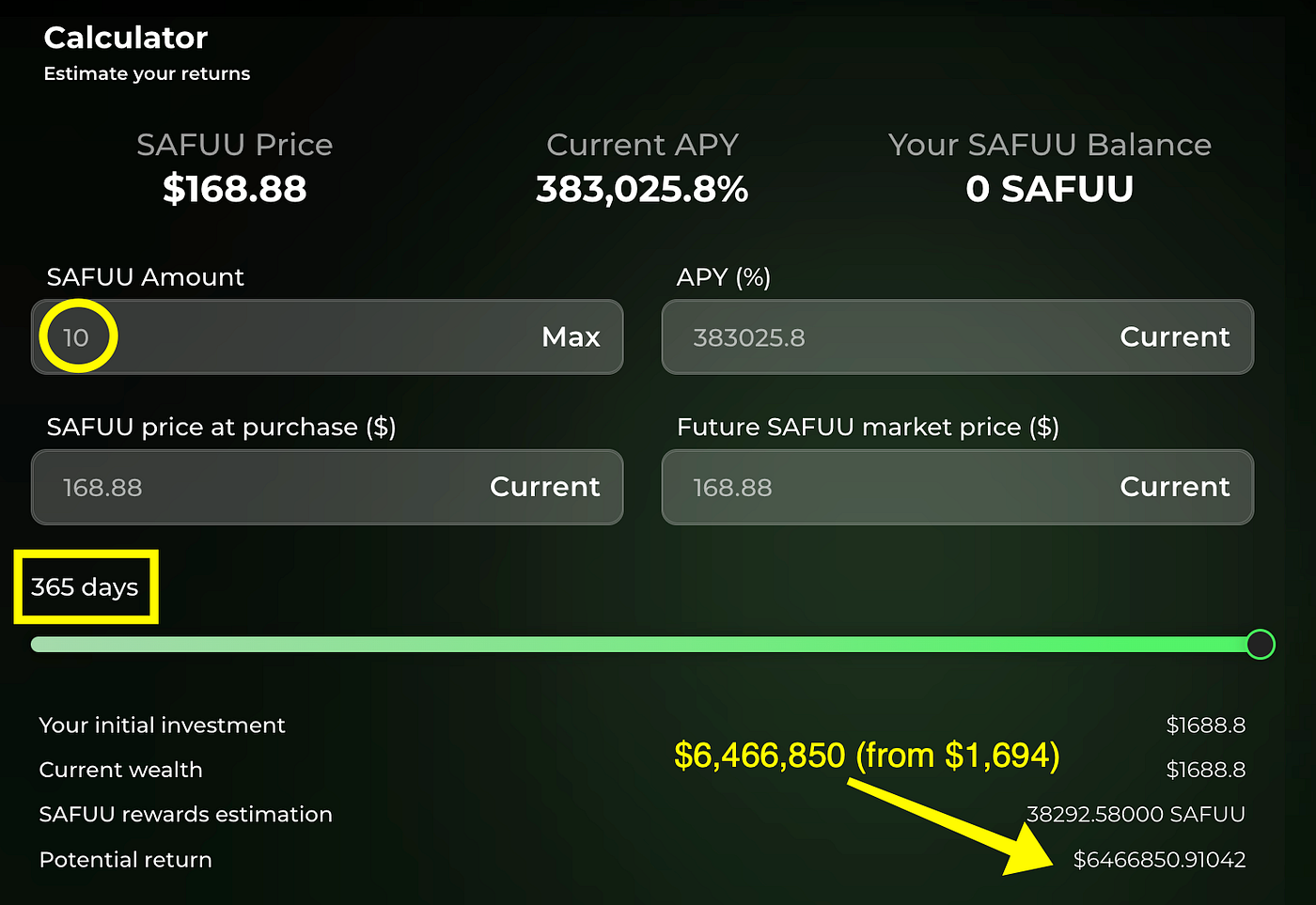Click Current in Future SAFUU market price field
This screenshot has height=905, width=1316.
[x=1175, y=487]
